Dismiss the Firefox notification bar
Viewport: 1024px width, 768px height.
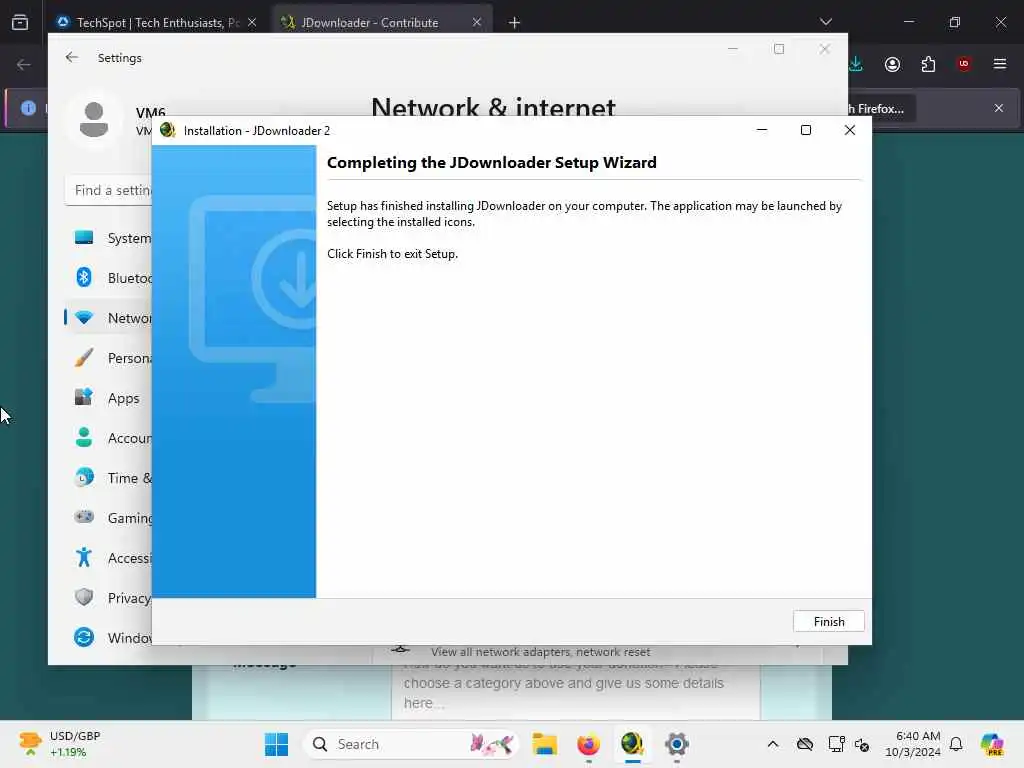point(999,108)
